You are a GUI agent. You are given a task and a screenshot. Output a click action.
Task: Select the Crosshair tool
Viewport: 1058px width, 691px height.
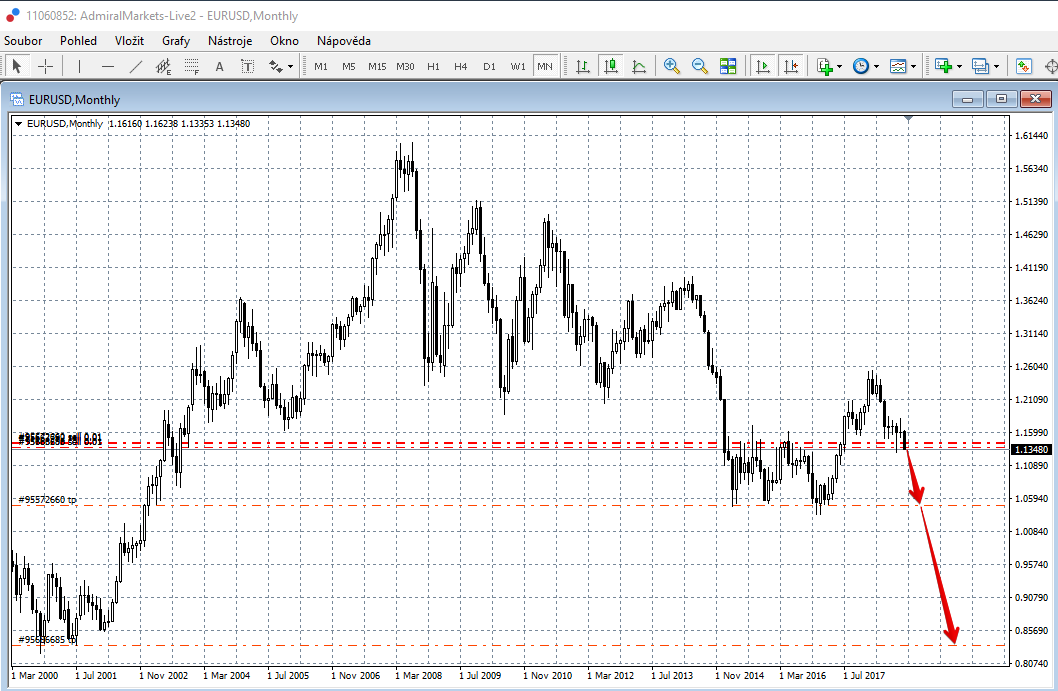click(x=45, y=66)
